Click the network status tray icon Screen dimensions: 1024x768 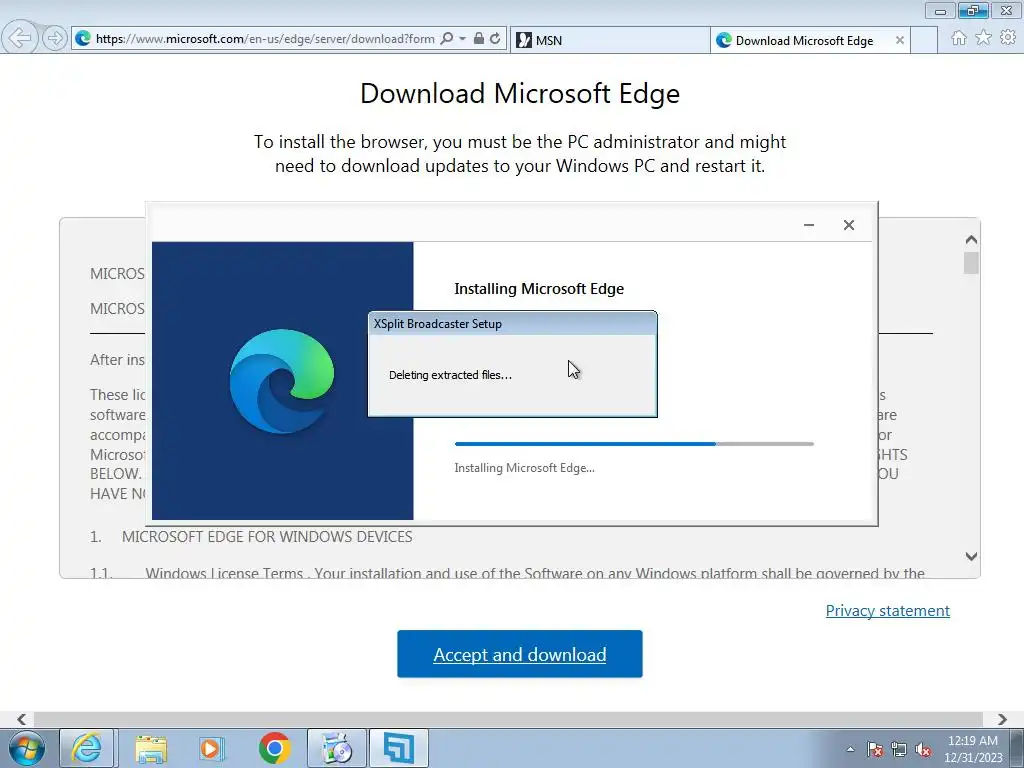(899, 749)
